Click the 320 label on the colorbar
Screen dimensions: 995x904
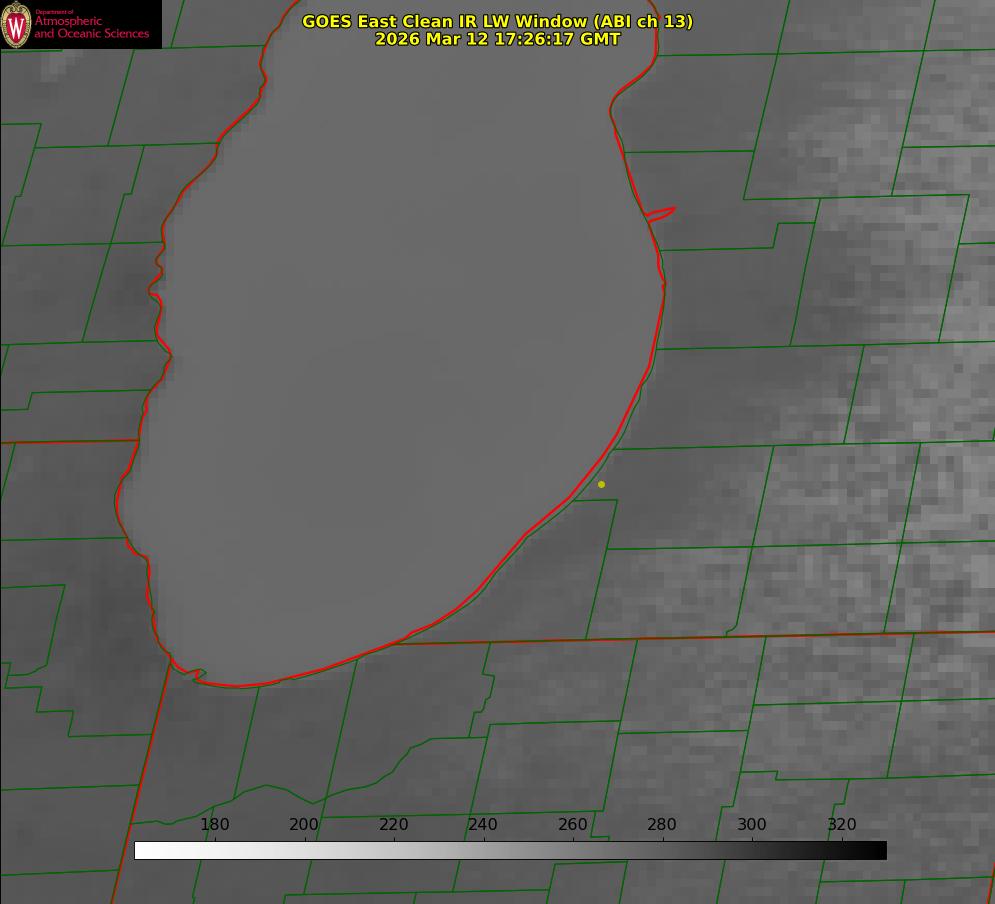[841, 825]
